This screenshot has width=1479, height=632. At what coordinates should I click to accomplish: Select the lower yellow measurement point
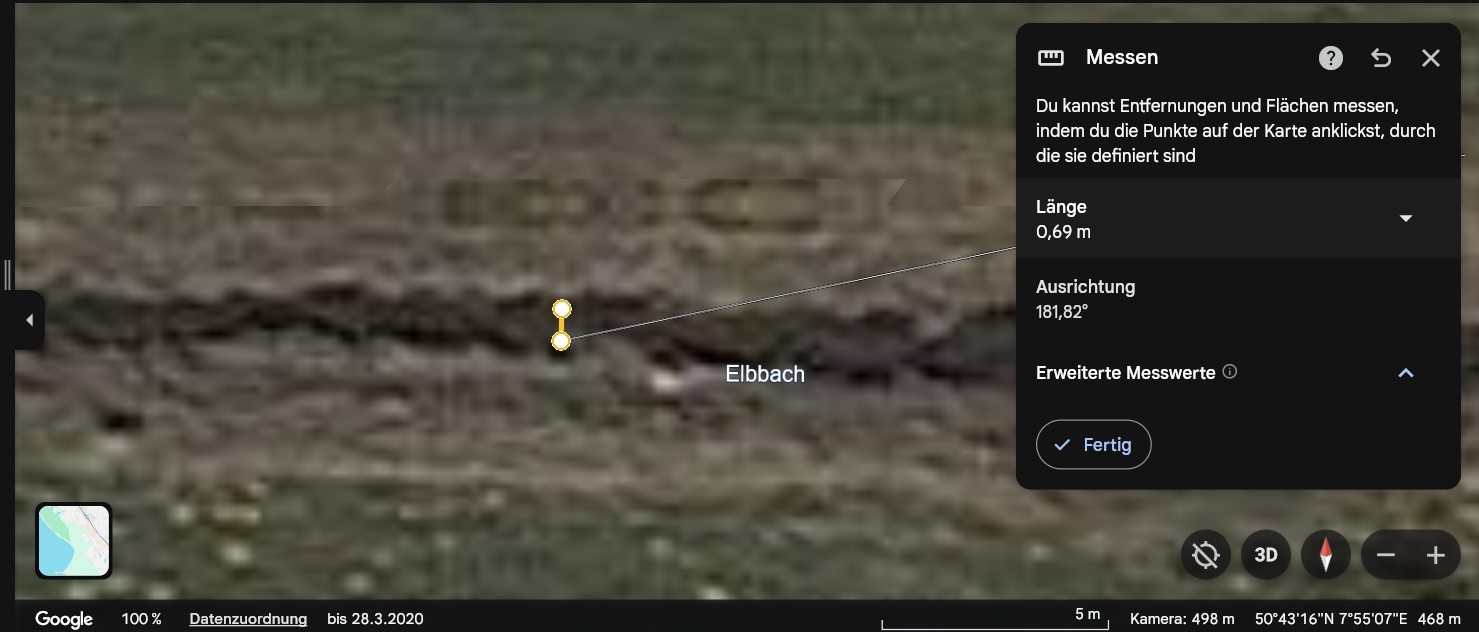point(561,341)
